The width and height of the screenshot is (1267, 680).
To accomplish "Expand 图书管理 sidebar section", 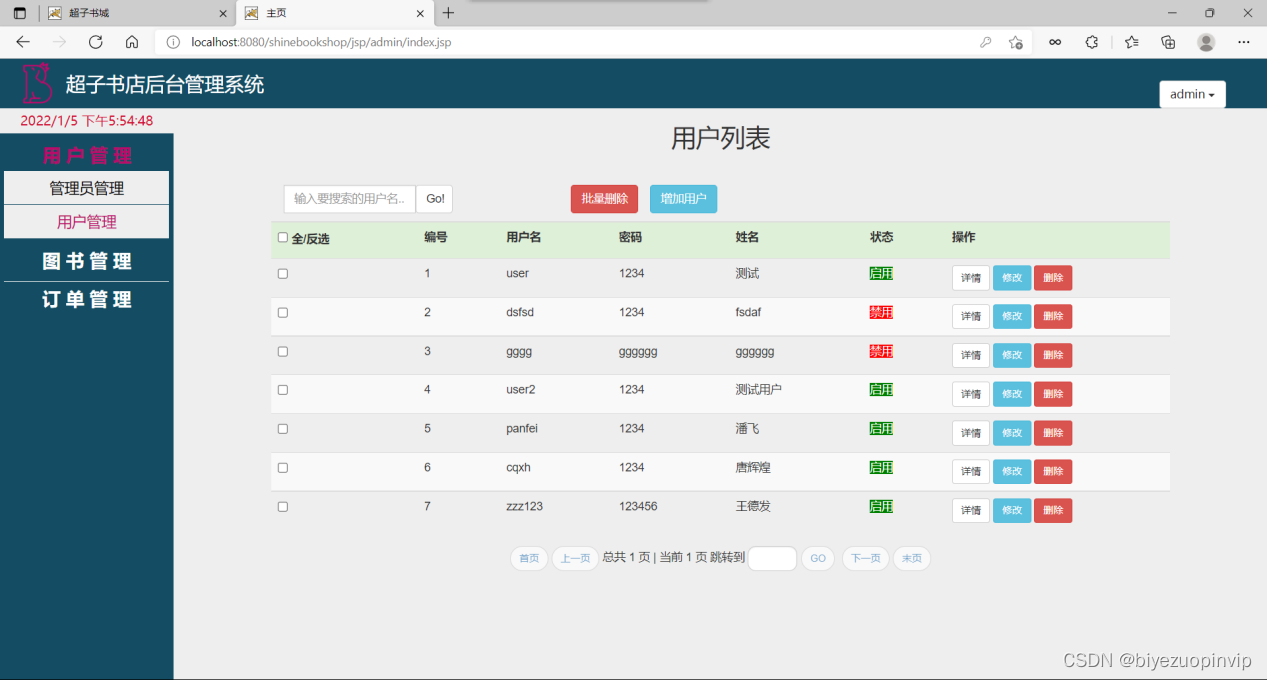I will pyautogui.click(x=87, y=261).
